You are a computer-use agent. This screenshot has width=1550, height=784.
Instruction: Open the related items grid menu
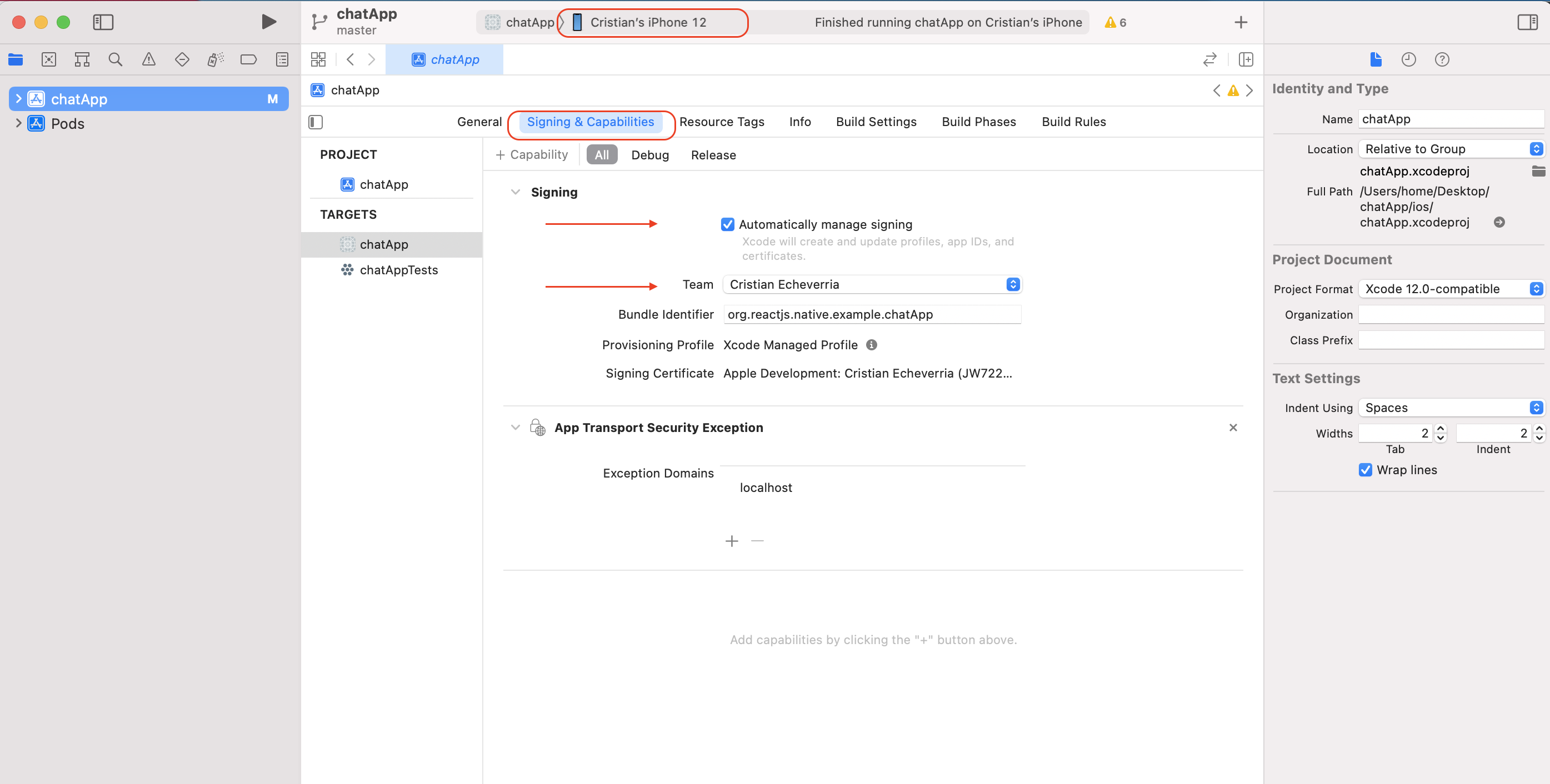318,59
